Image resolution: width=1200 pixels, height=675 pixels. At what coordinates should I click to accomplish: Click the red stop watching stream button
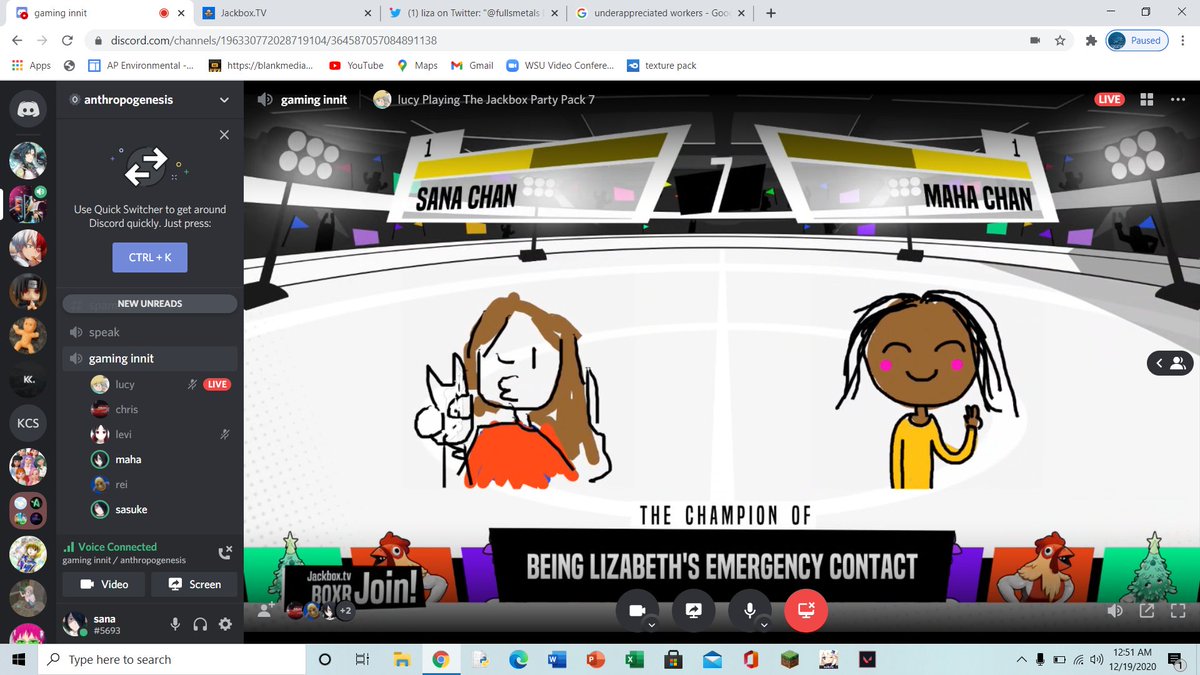pos(806,609)
